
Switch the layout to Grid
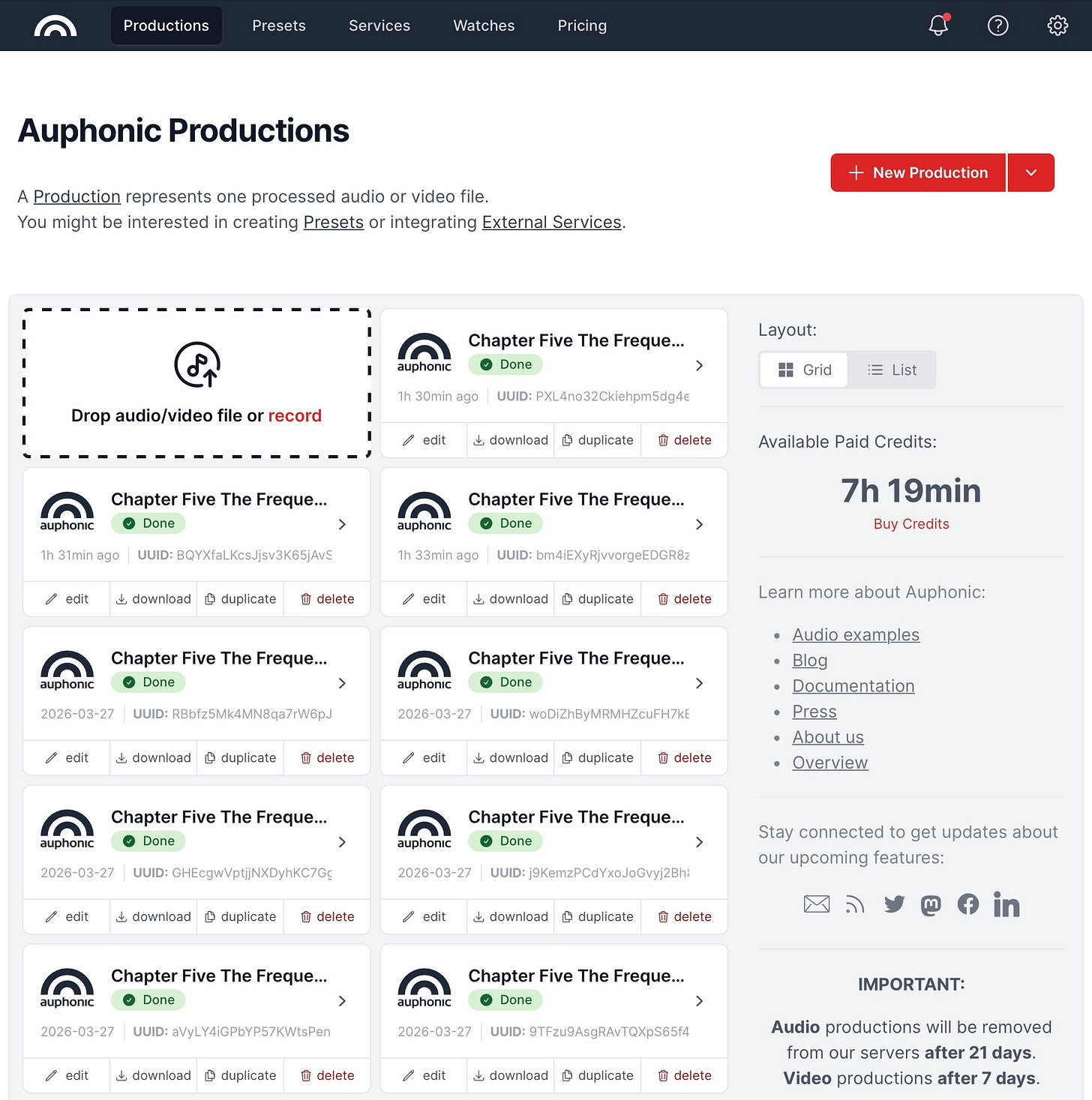(804, 370)
